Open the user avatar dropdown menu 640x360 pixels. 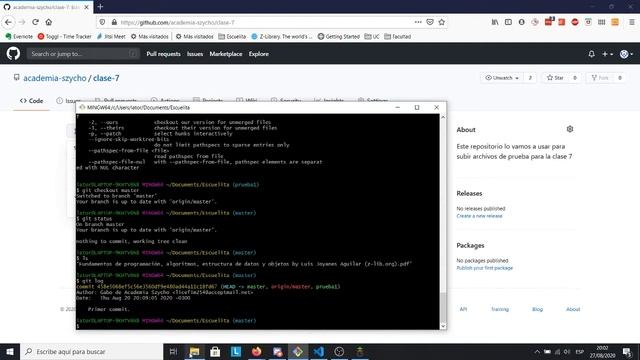pyautogui.click(x=626, y=54)
